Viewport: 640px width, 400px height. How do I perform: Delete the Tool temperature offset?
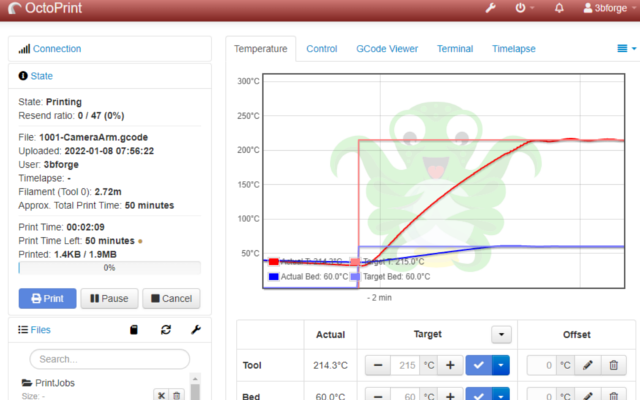(613, 365)
